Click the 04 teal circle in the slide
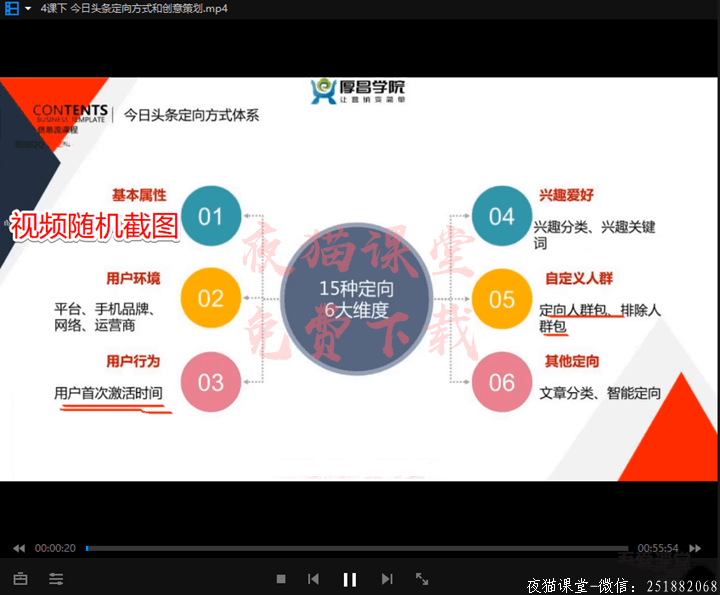Screen dimensions: 720x595 502,216
